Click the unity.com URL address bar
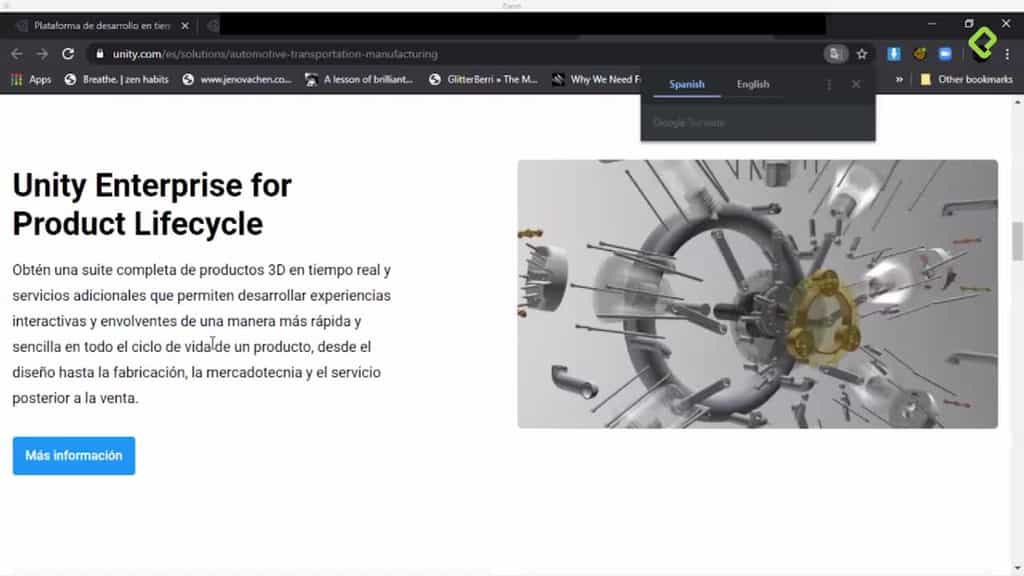 coord(274,54)
